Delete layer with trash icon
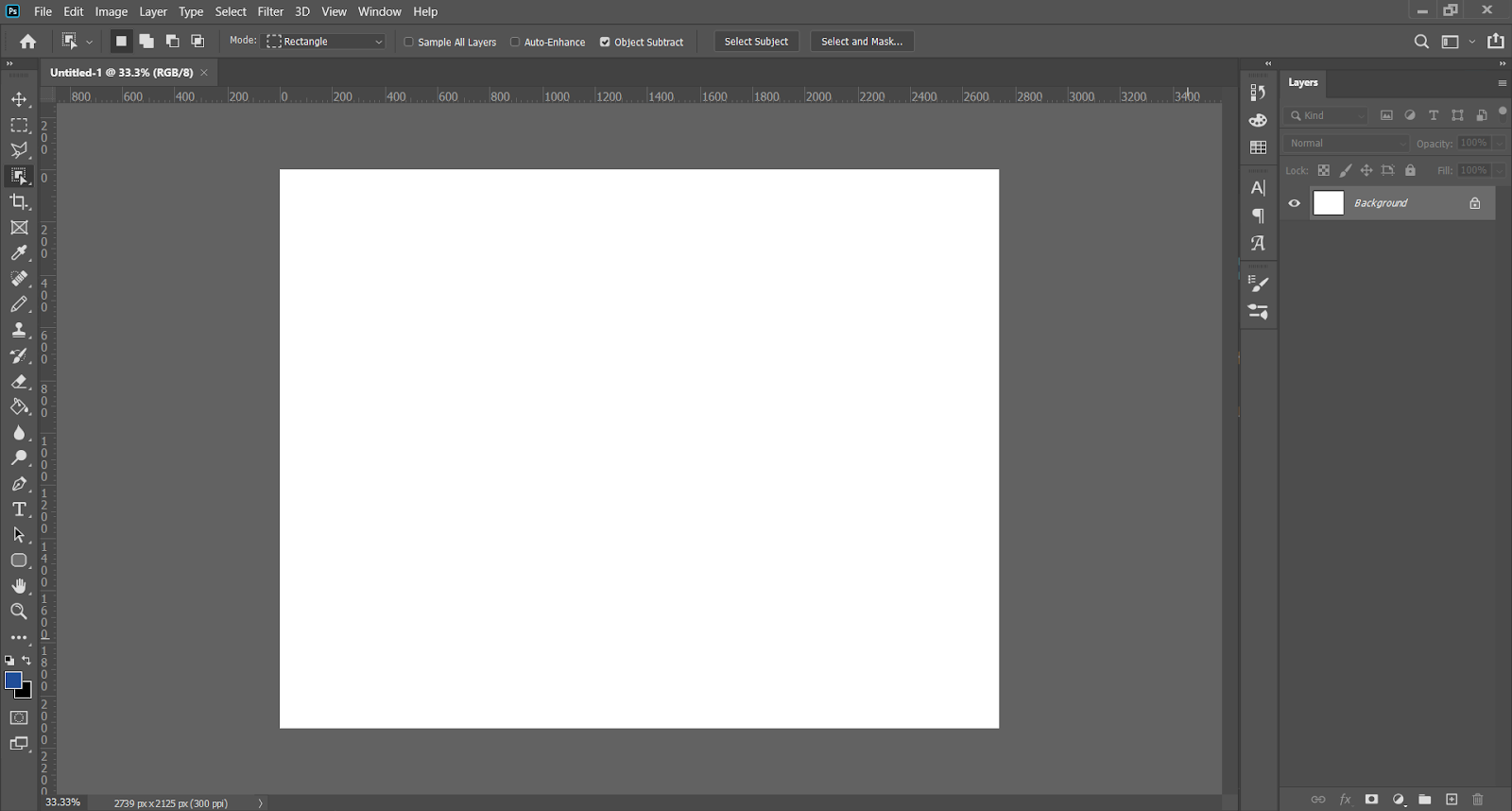This screenshot has width=1512, height=811. coord(1478,799)
